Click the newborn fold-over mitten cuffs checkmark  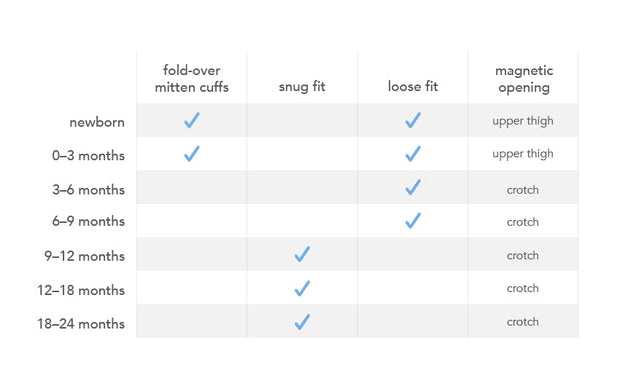192,120
